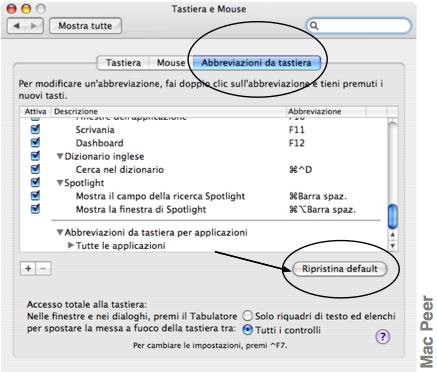
Task: Click the ⌘^D shortcut value
Action: tap(301, 170)
